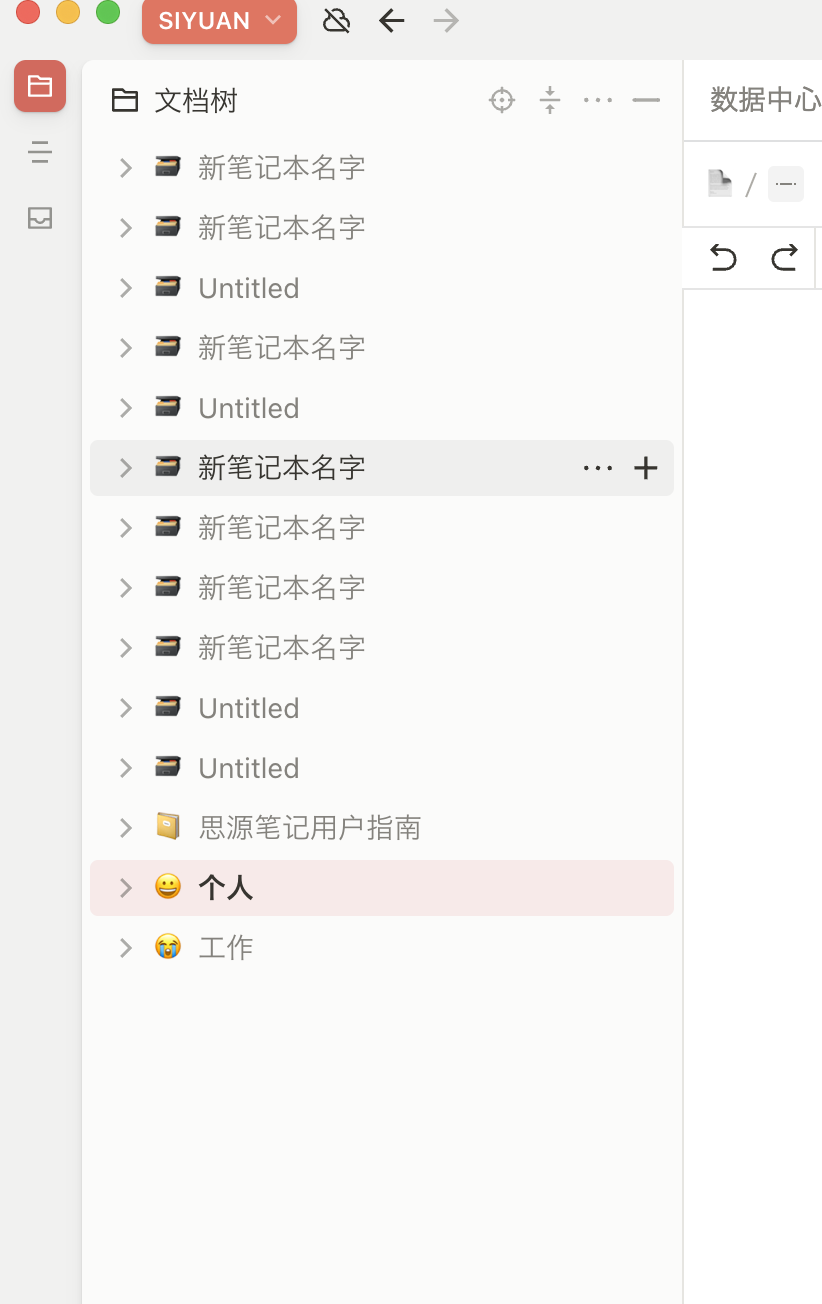Open more options in document tree header

pyautogui.click(x=598, y=100)
